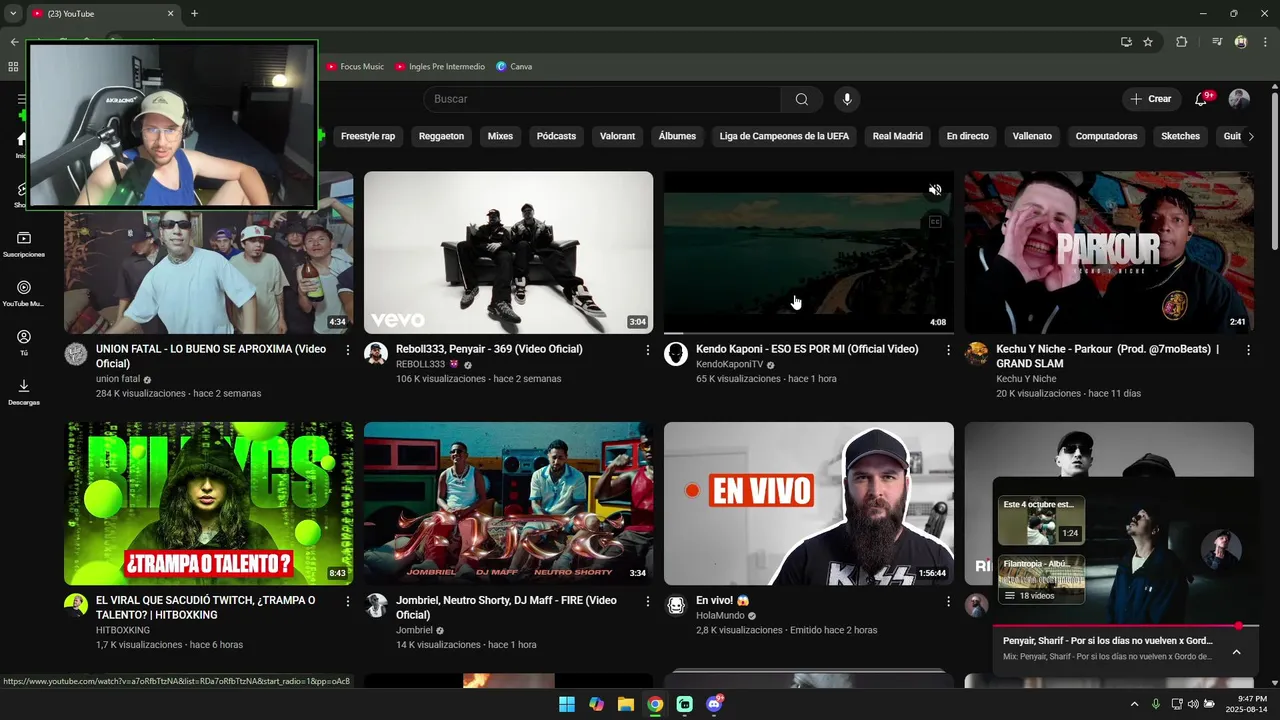
Task: Toggle the microphone indicator in system tray
Action: point(1155,704)
